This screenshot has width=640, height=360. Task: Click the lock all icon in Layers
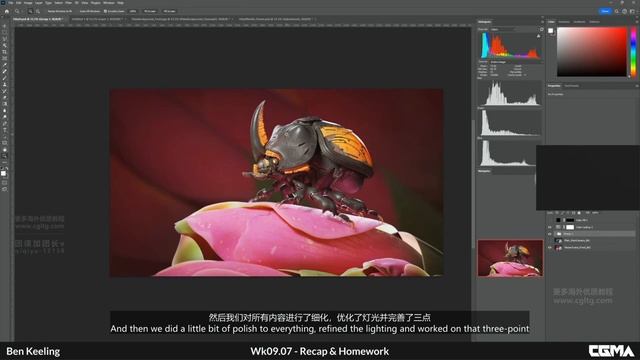tap(579, 213)
